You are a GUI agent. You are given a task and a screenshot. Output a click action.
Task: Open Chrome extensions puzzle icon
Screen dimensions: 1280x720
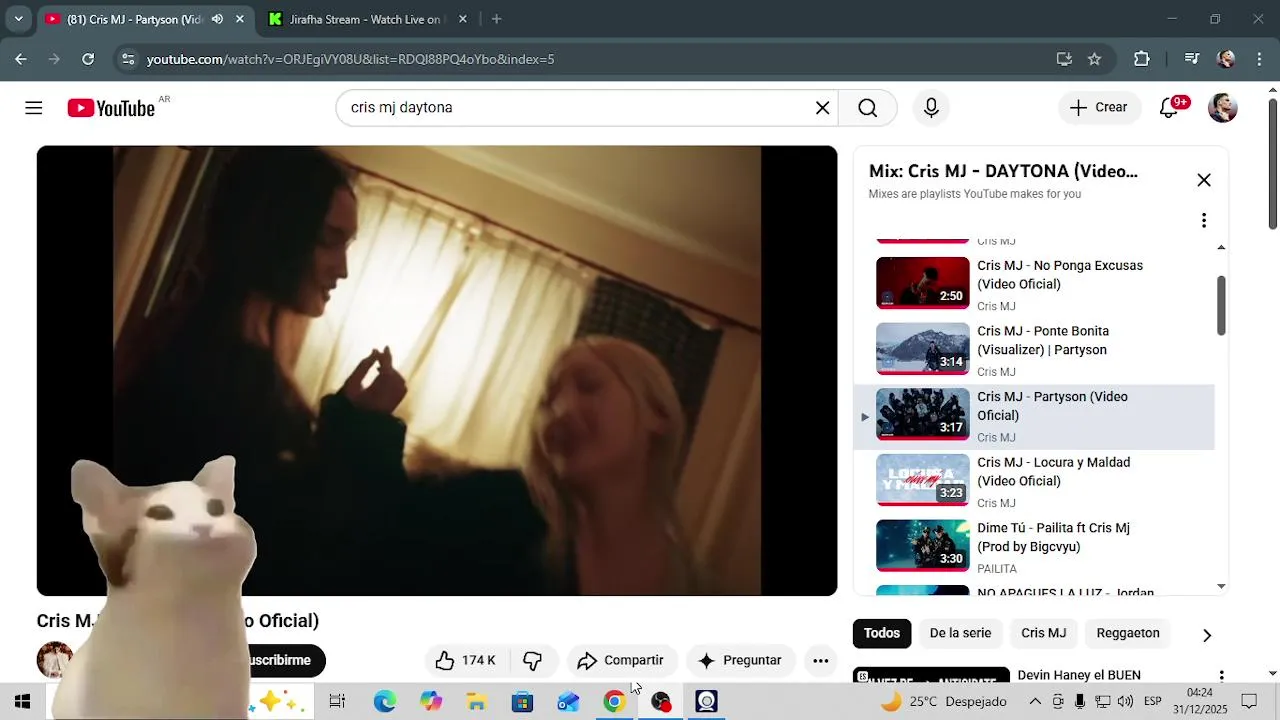pos(1141,59)
